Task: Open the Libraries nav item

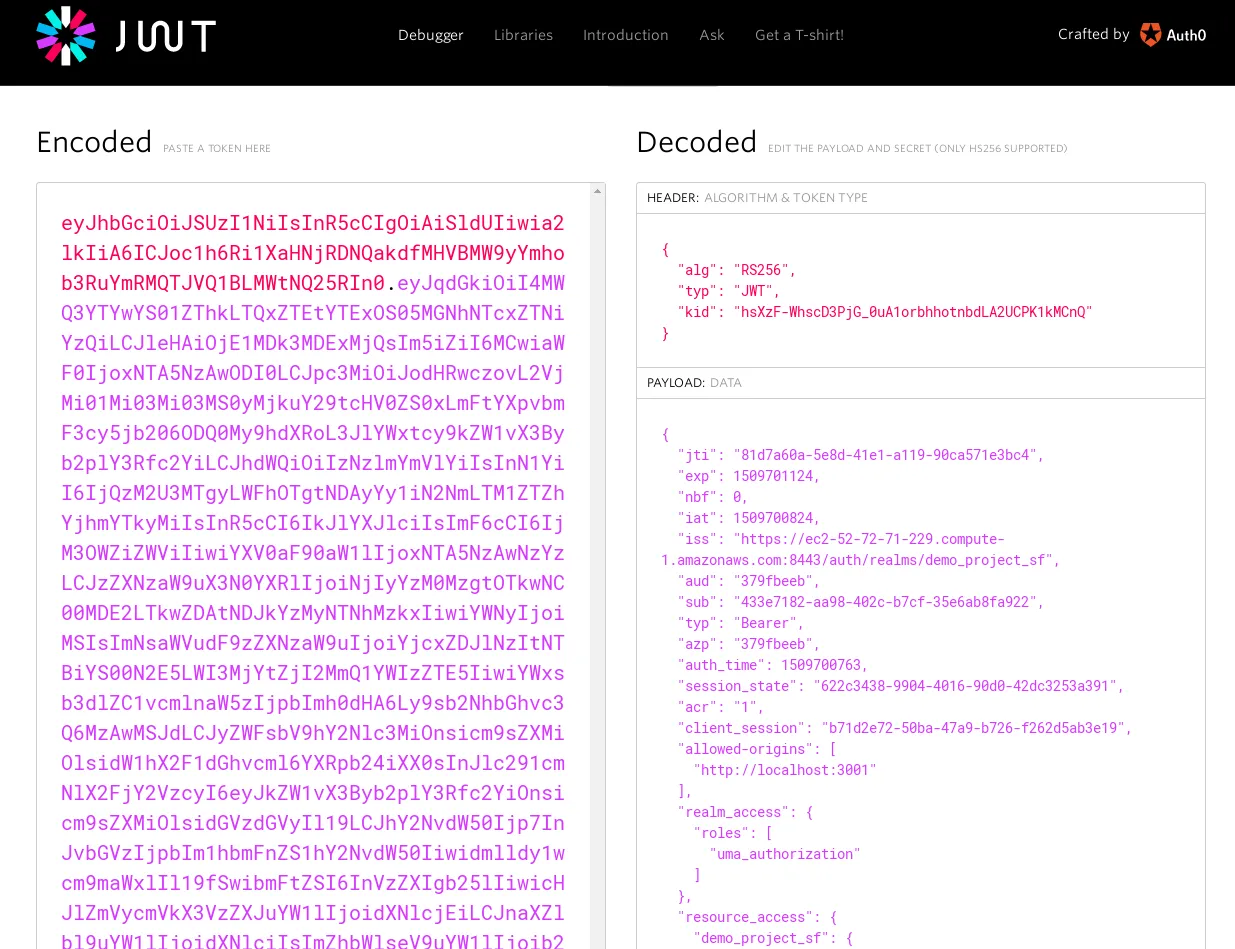Action: [523, 35]
